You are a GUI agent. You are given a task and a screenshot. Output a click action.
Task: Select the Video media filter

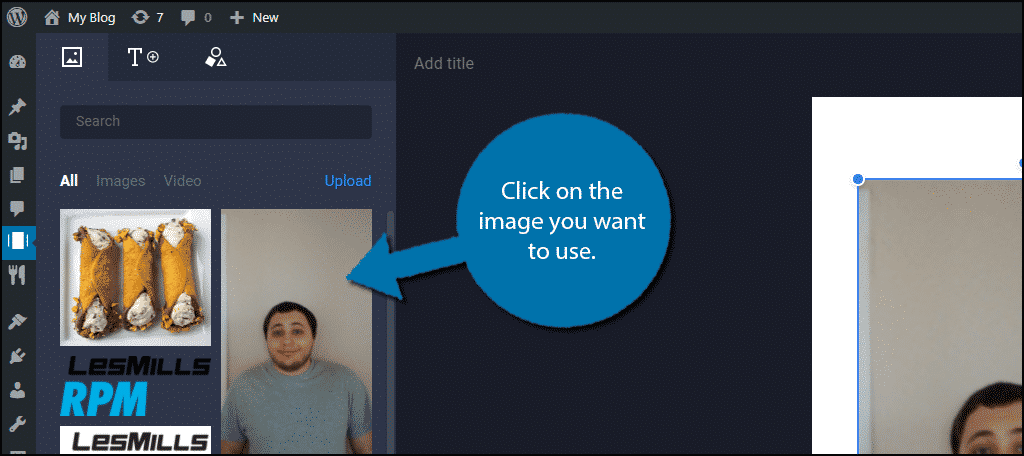click(182, 181)
